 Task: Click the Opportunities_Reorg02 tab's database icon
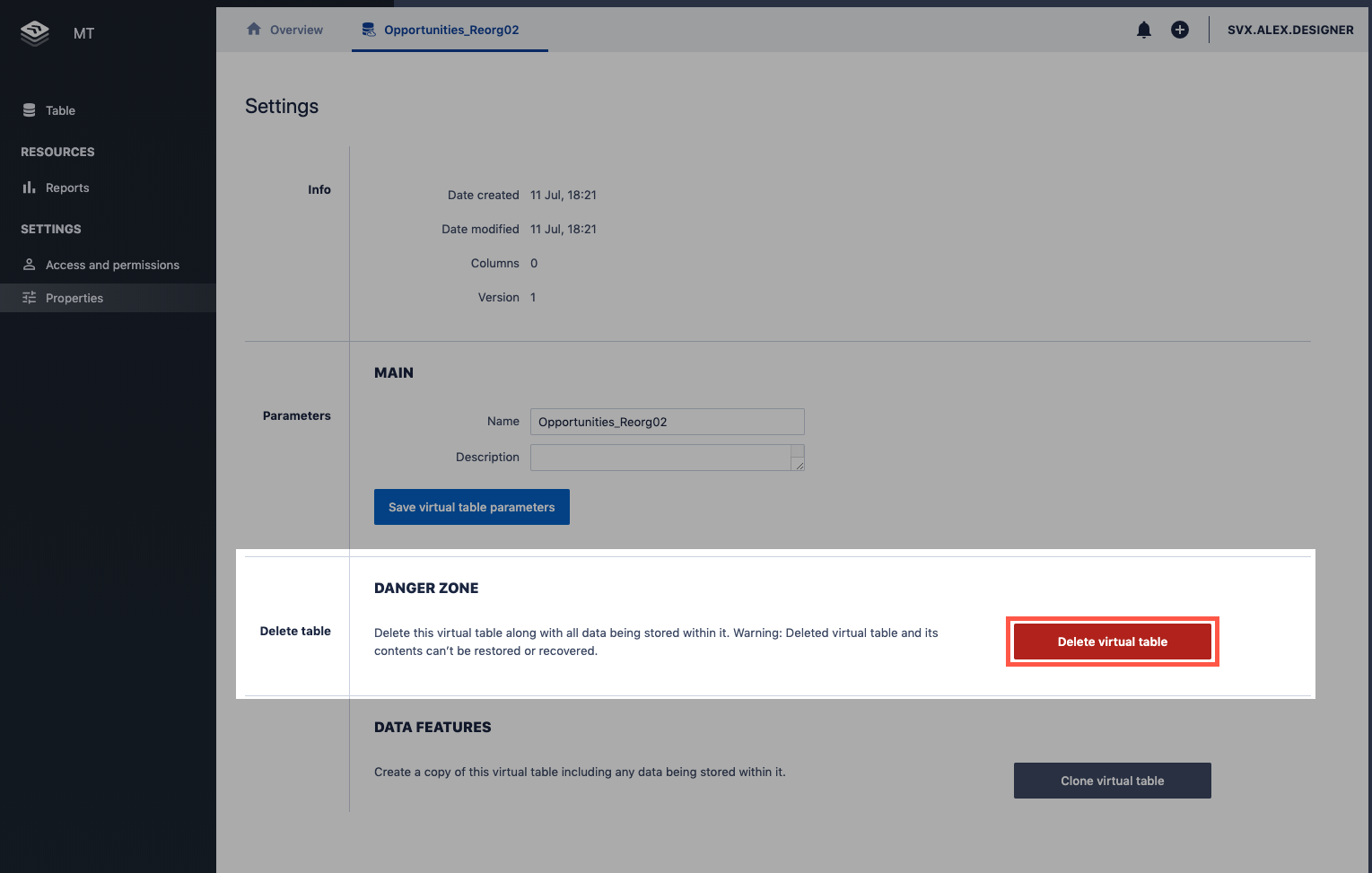(x=369, y=30)
